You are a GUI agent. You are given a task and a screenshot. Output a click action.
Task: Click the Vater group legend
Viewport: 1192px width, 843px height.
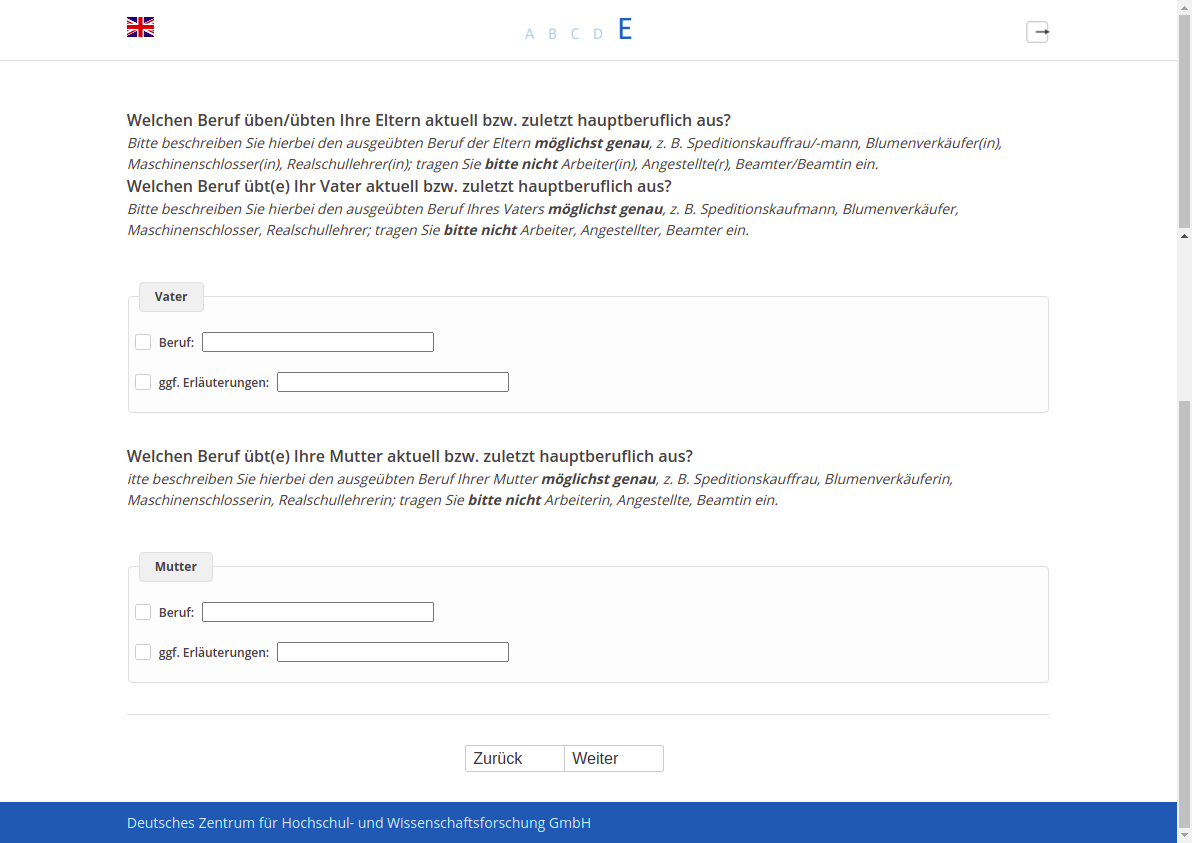(x=171, y=296)
